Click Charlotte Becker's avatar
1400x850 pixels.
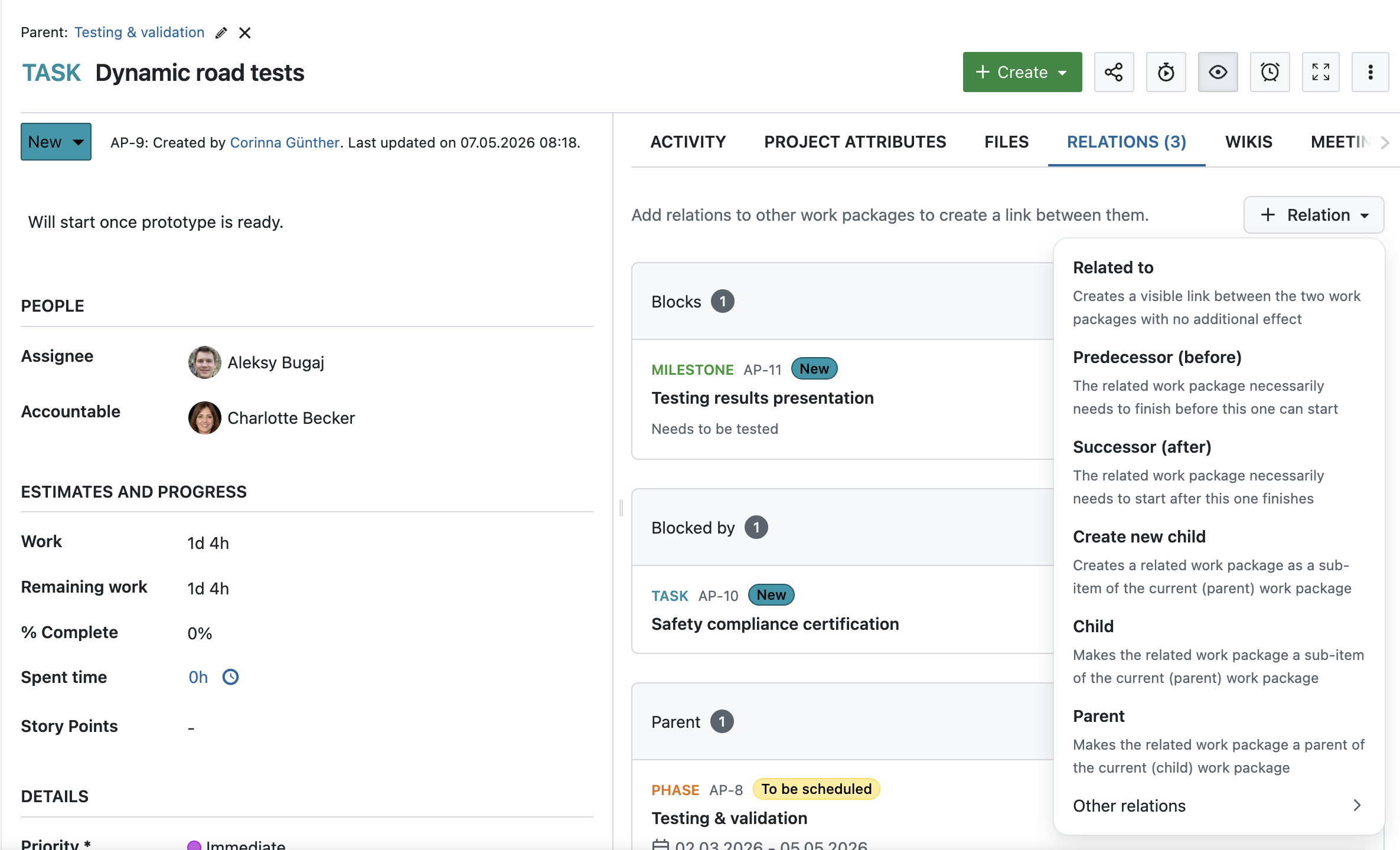pos(204,418)
